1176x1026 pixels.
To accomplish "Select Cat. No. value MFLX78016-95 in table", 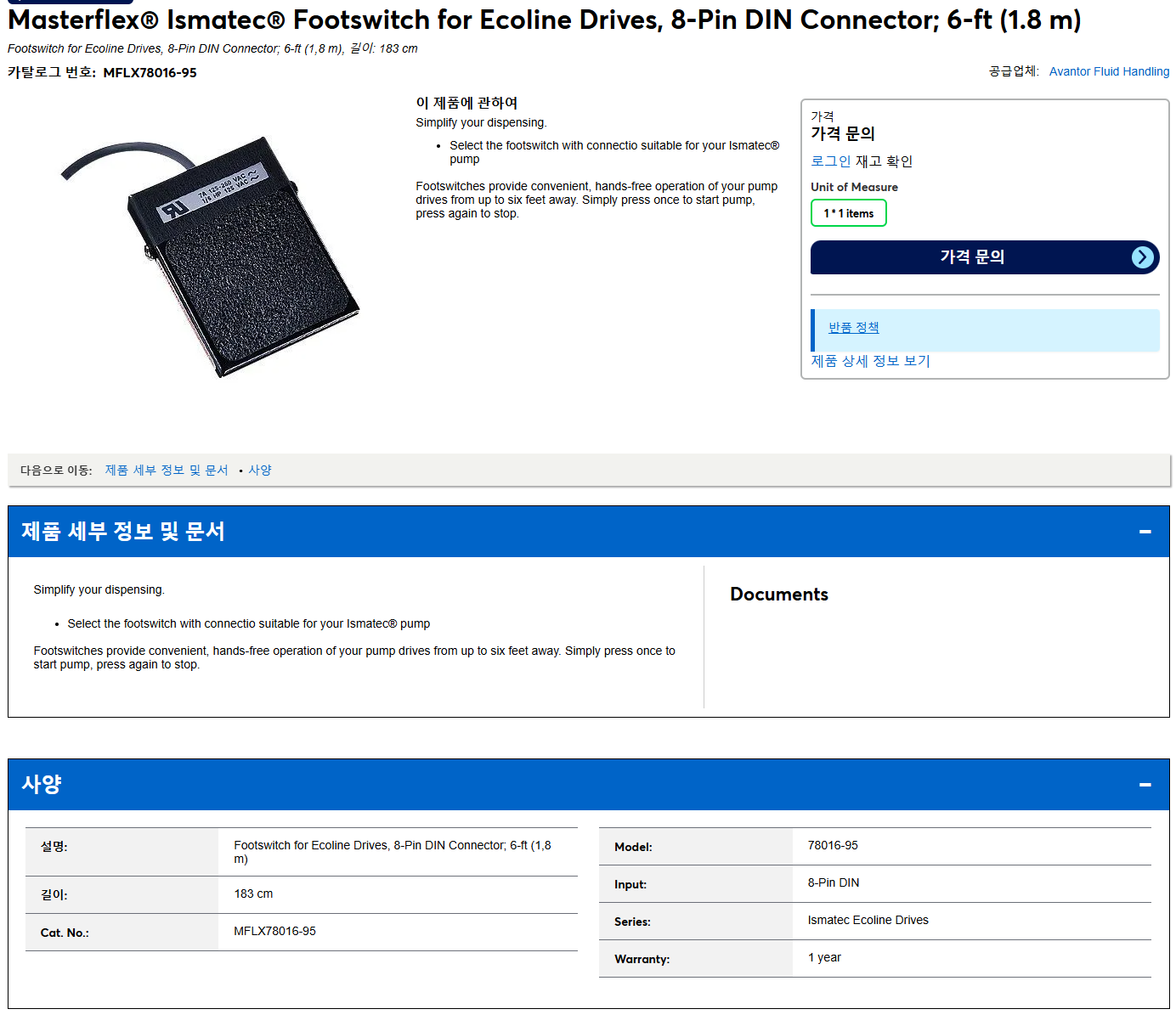I will pyautogui.click(x=274, y=931).
